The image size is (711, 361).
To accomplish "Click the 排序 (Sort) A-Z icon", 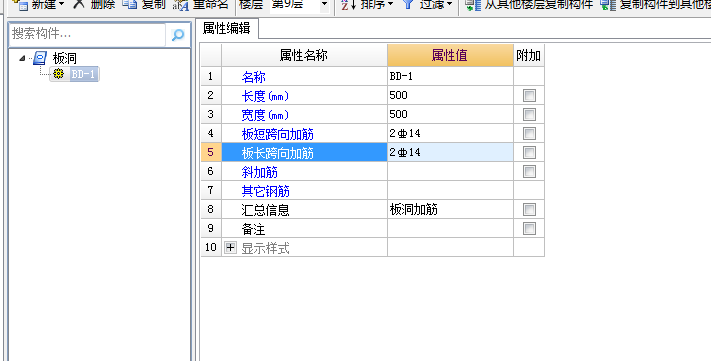I will [349, 5].
